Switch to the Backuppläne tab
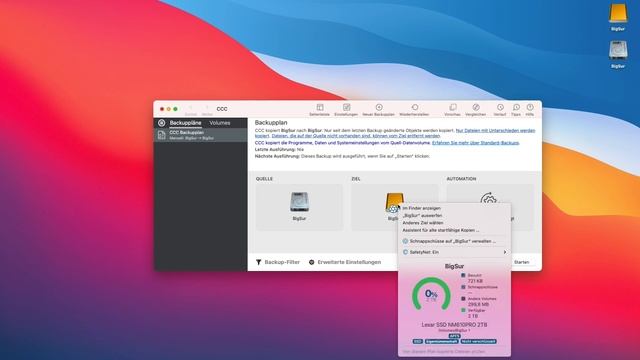Screen dimensions: 640x360 click(x=185, y=123)
